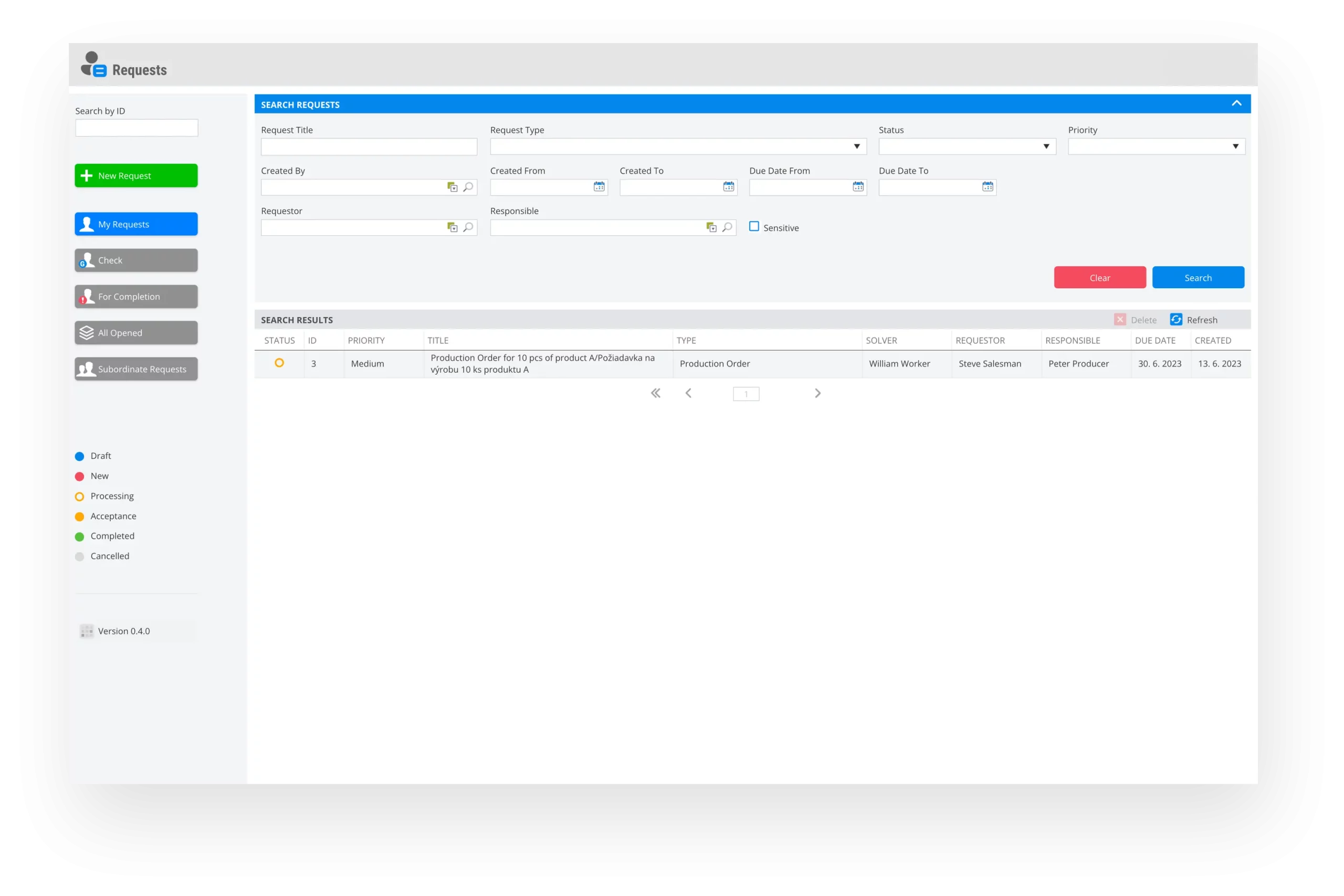Go to the first page of results
The image size is (1344, 896).
click(656, 393)
